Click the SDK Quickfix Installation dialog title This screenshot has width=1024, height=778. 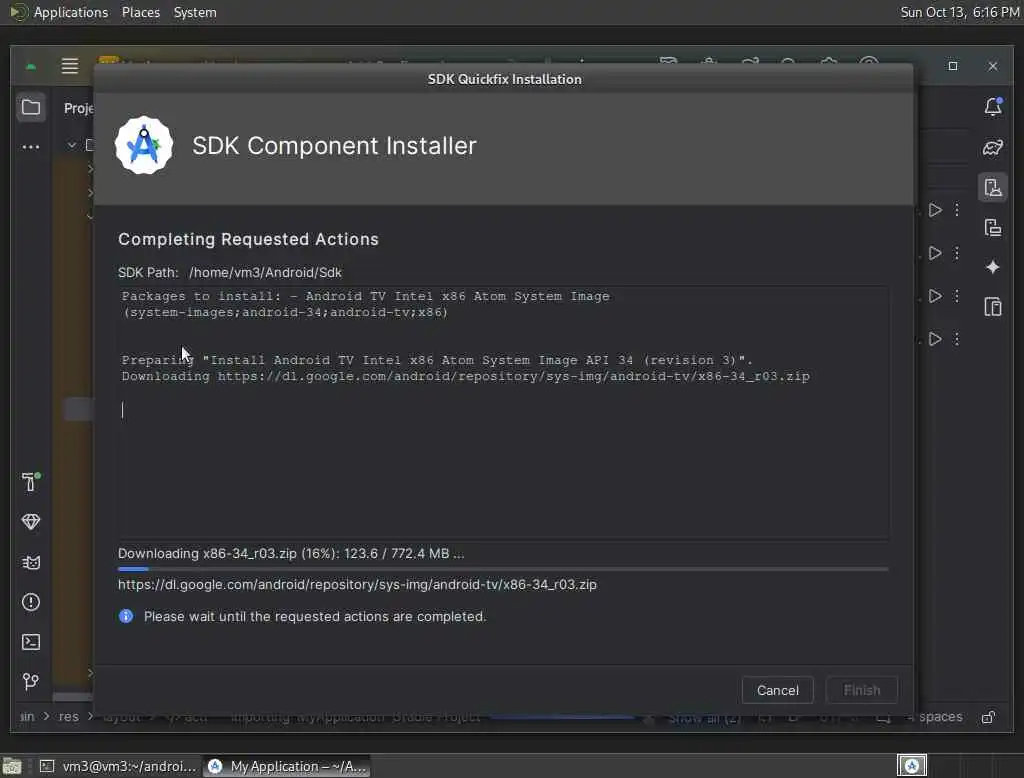pos(504,79)
